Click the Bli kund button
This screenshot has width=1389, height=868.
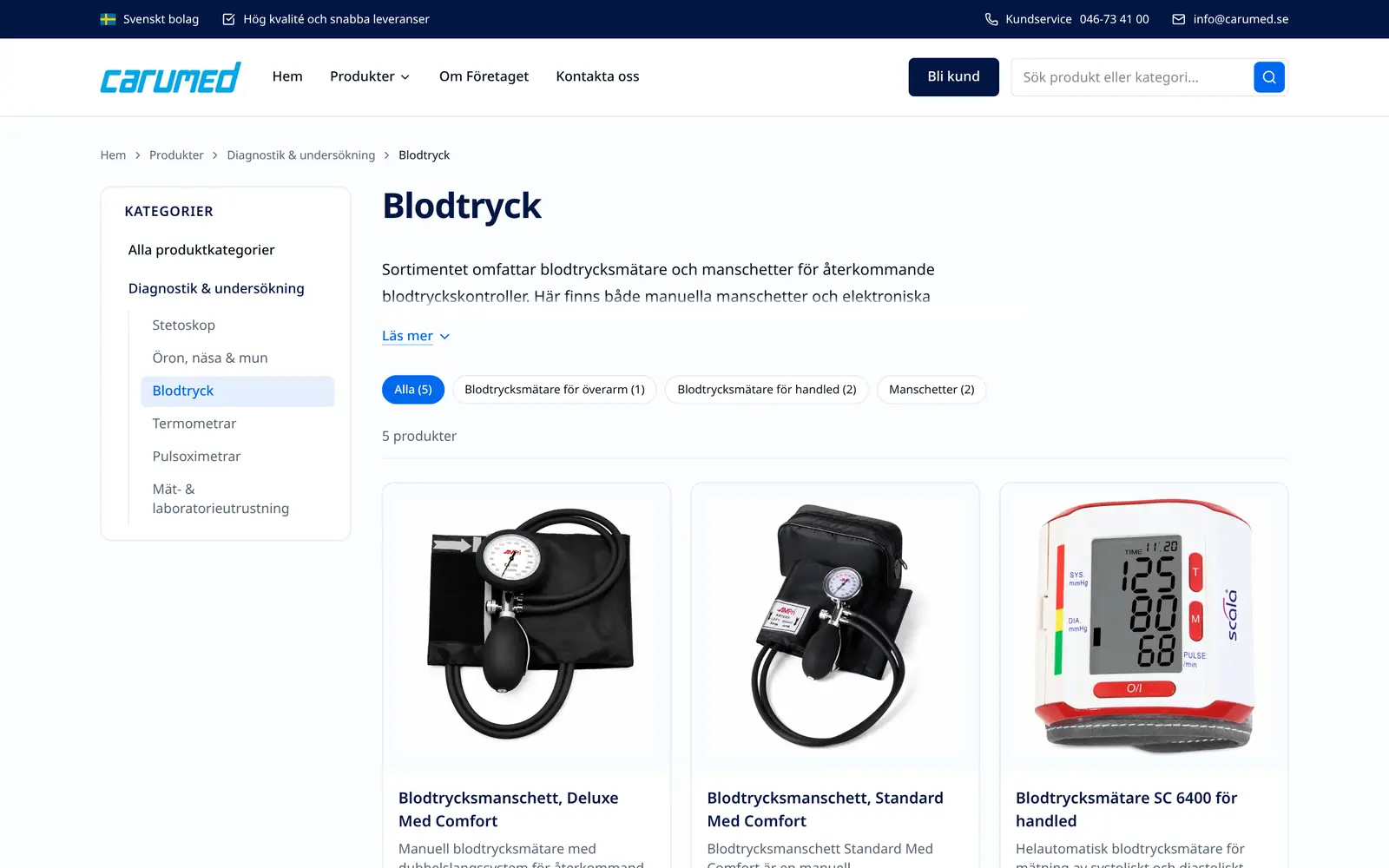tap(953, 77)
